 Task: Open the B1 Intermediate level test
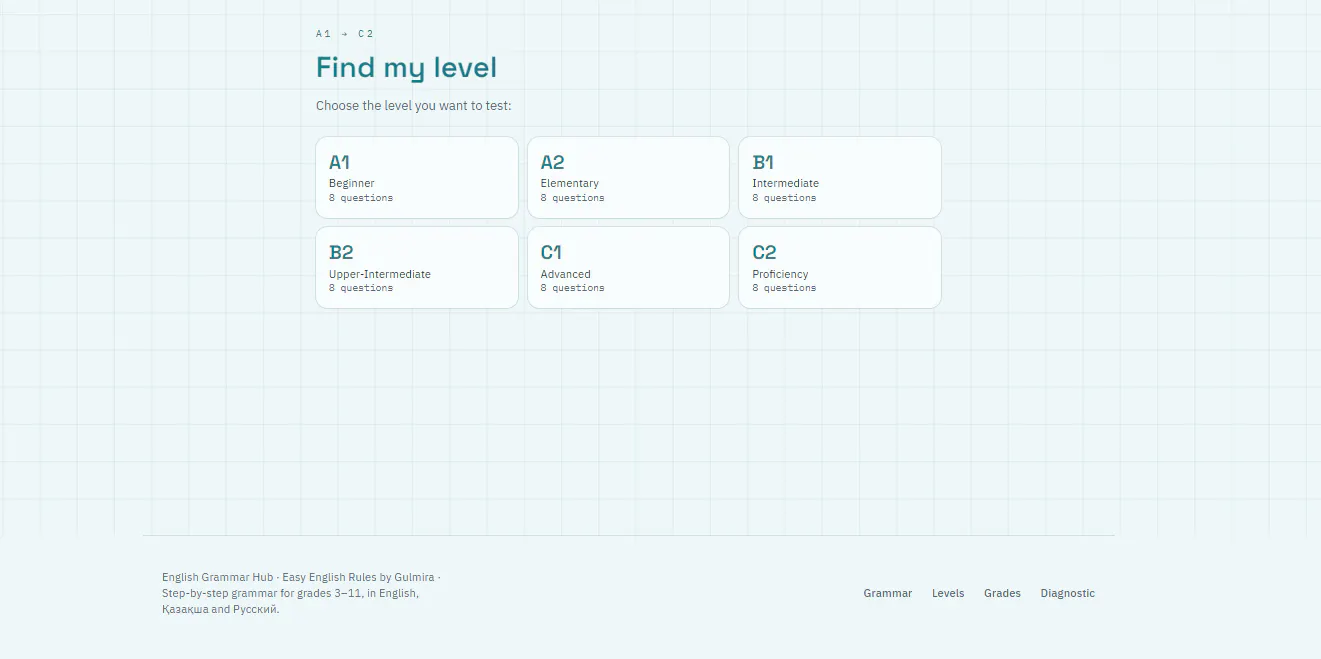(x=840, y=178)
